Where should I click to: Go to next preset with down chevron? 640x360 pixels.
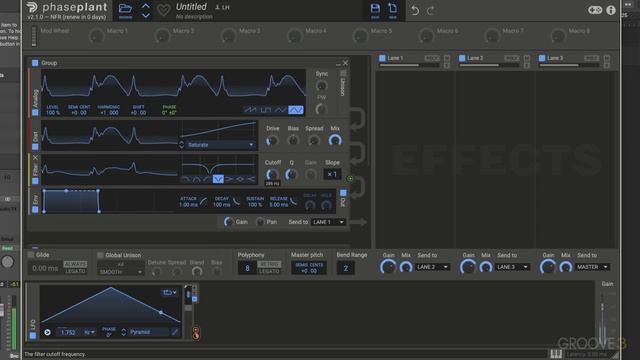click(x=146, y=16)
